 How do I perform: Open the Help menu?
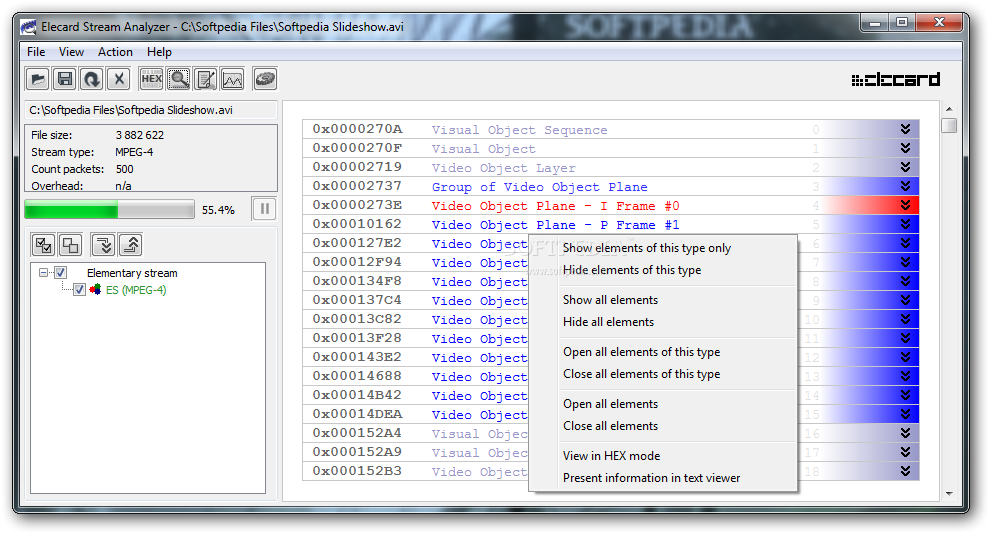point(159,52)
